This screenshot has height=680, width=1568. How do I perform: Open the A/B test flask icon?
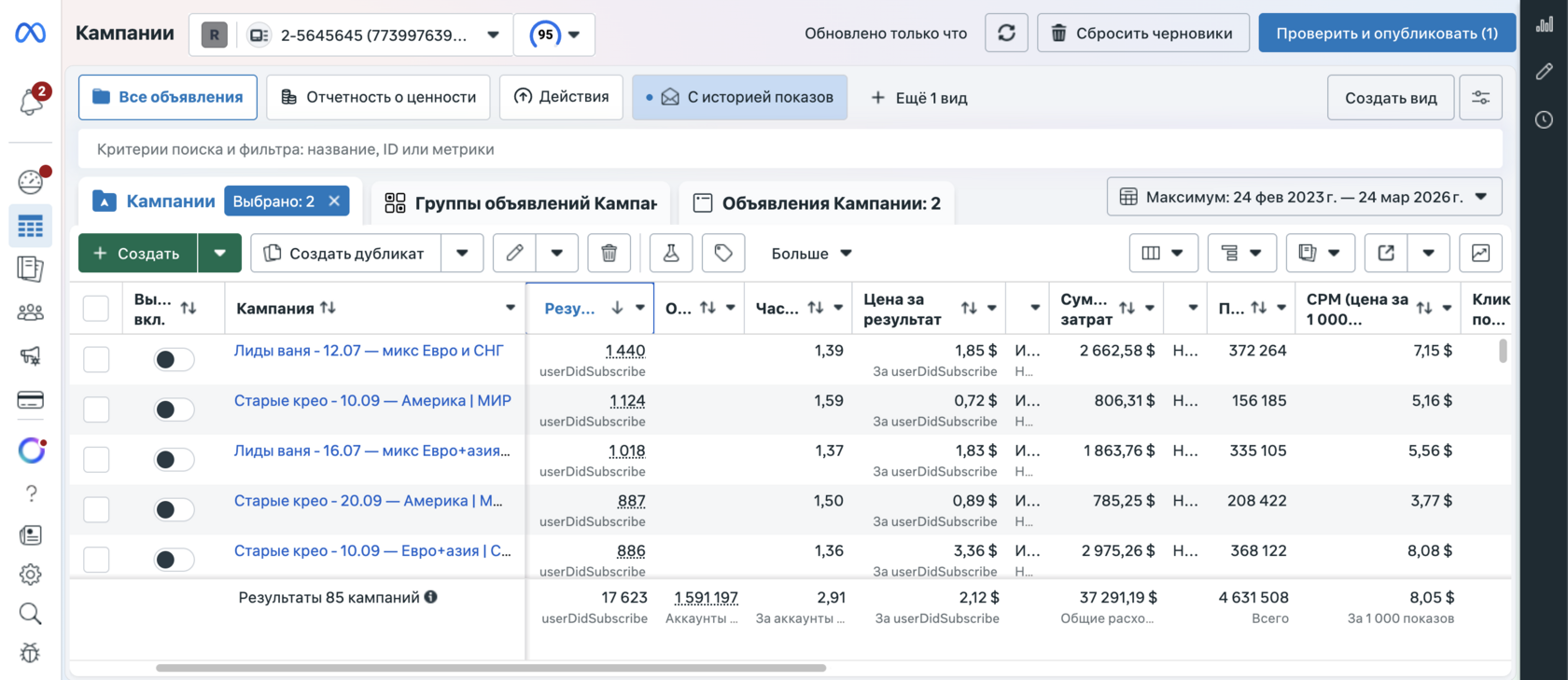[x=671, y=253]
